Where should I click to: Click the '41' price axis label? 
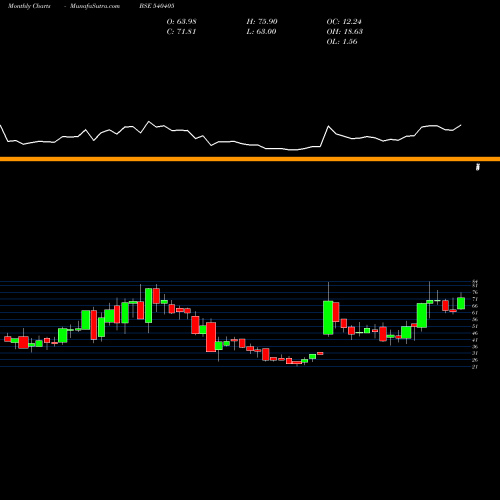click(x=475, y=340)
